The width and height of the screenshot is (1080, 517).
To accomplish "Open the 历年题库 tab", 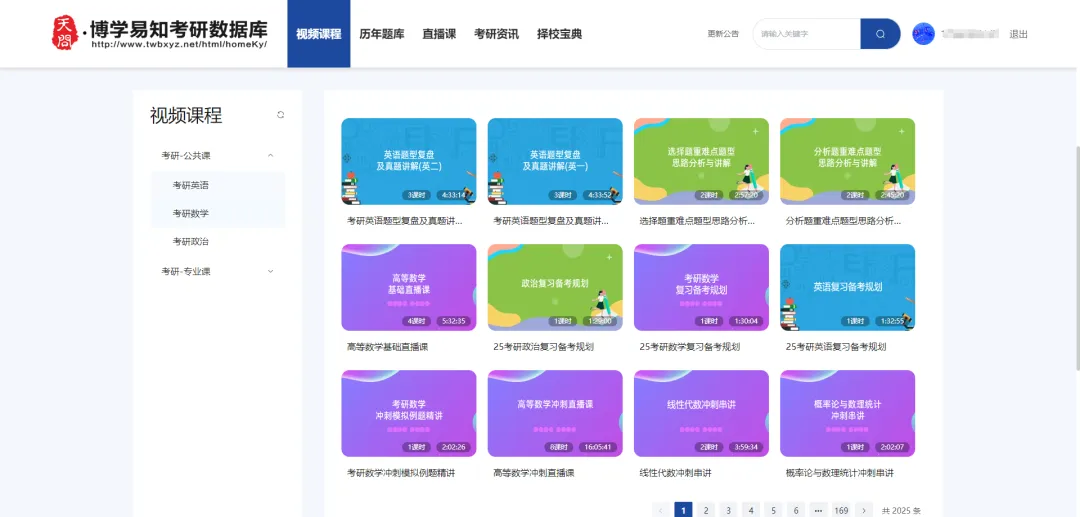I will pyautogui.click(x=382, y=34).
